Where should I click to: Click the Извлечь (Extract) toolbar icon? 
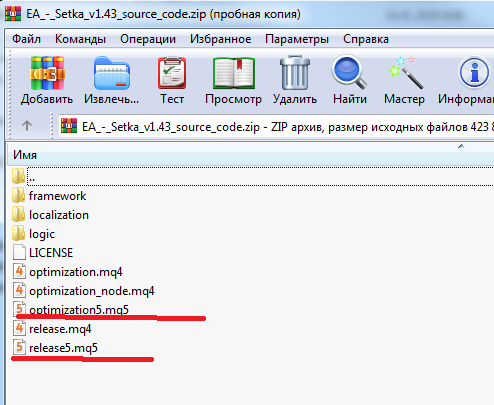point(111,73)
